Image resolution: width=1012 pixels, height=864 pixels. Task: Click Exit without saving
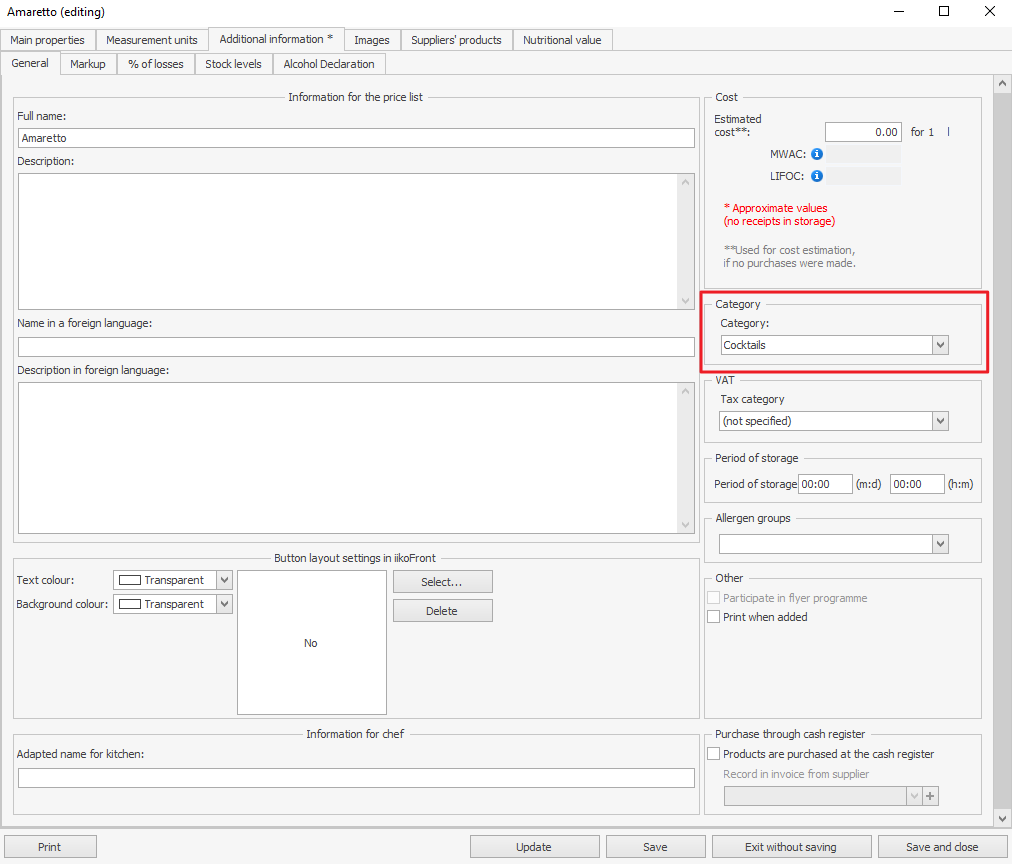(791, 847)
